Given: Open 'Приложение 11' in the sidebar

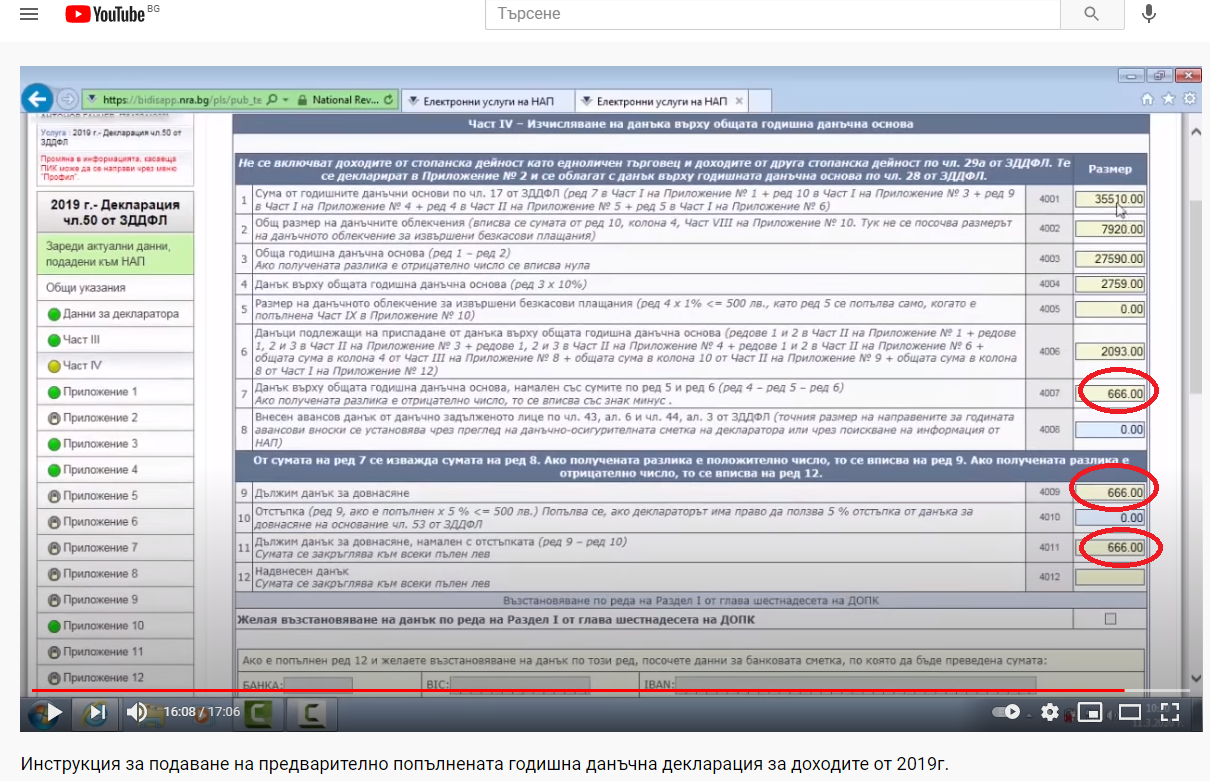Looking at the screenshot, I should pos(115,652).
